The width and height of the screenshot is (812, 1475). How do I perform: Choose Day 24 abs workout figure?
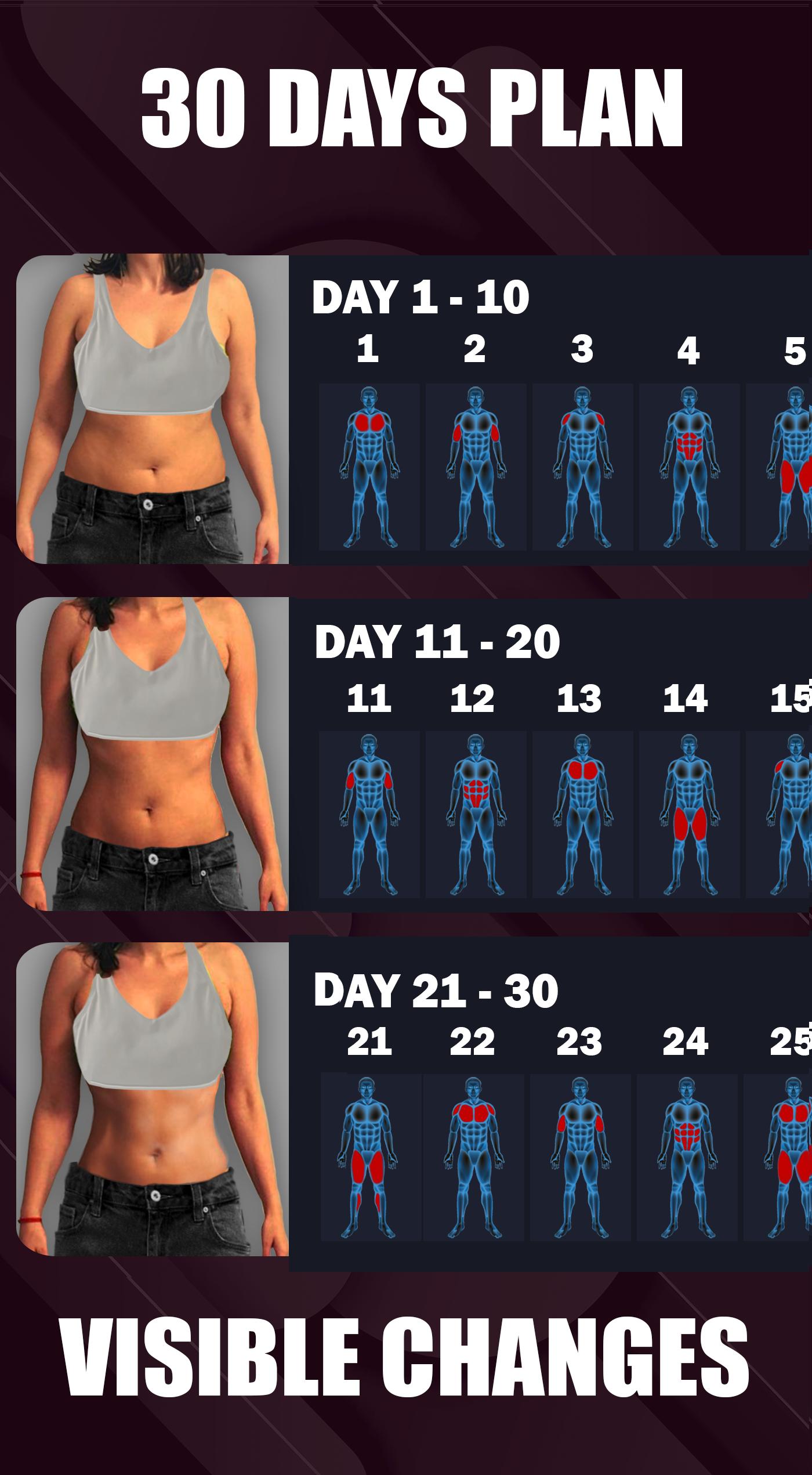pos(687,1157)
